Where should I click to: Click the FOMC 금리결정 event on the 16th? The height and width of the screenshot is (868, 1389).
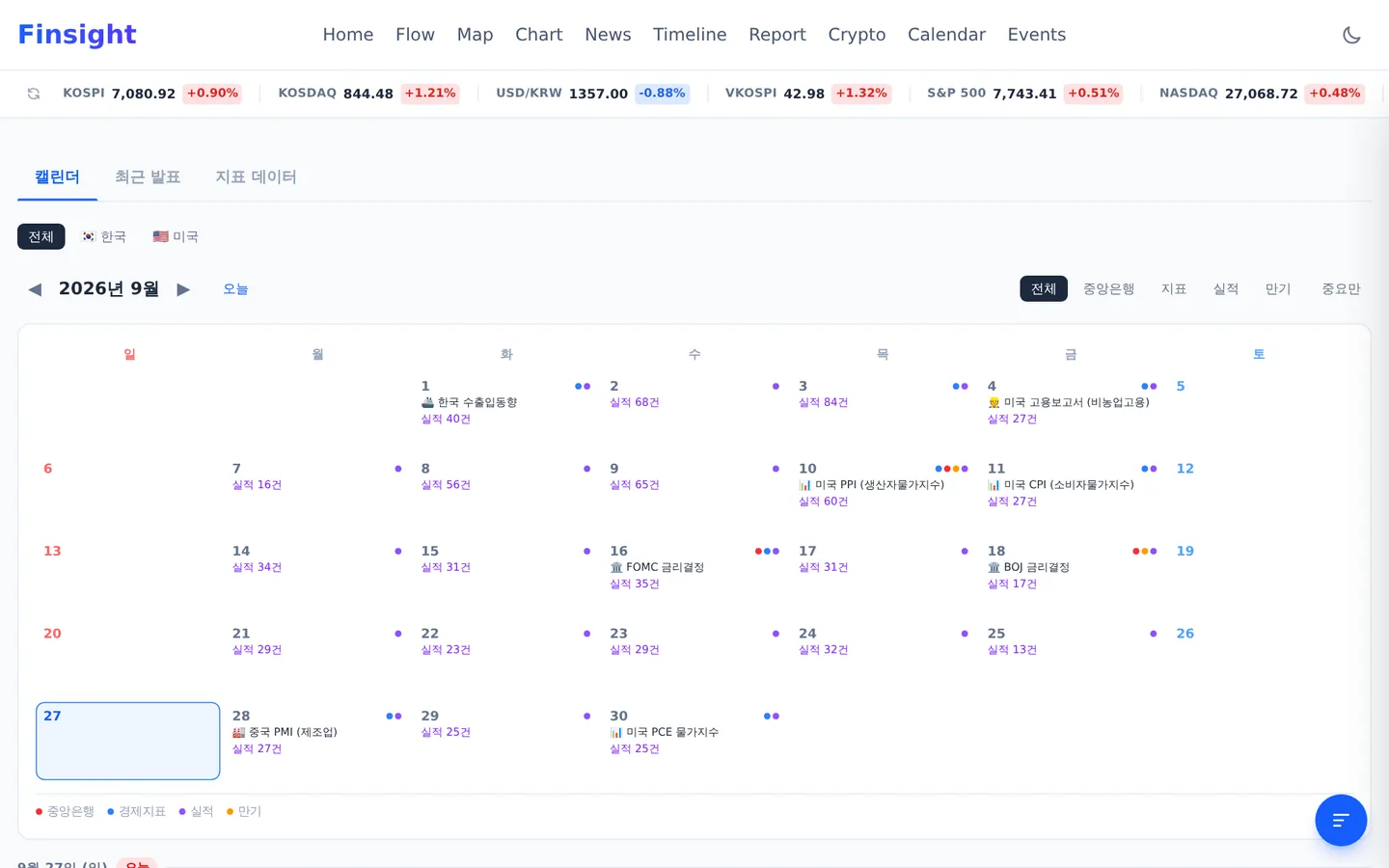coord(657,568)
